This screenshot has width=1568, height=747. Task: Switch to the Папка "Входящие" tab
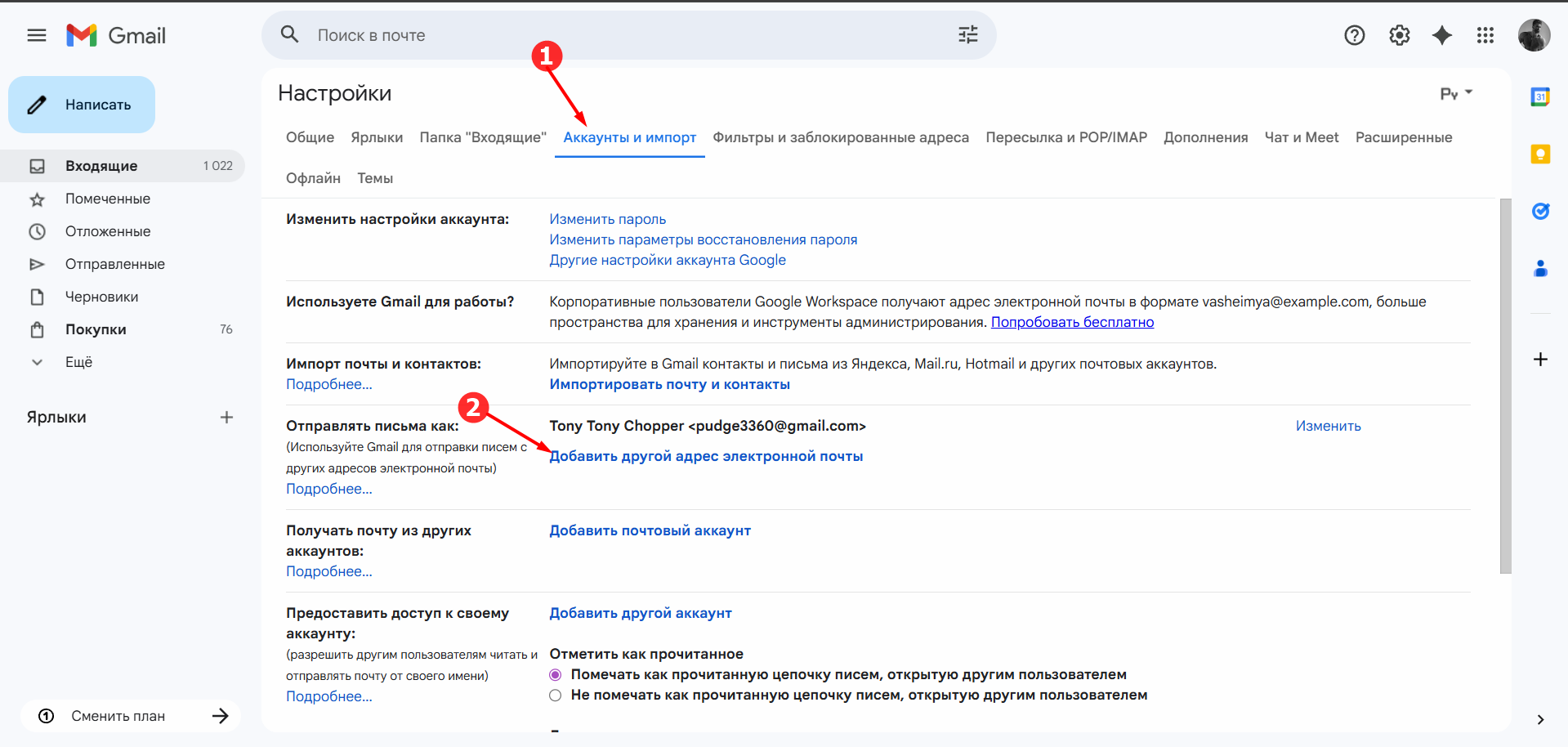[x=483, y=137]
